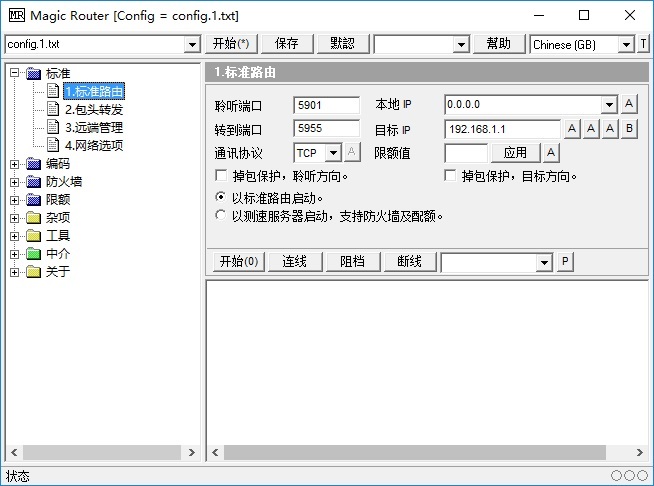Image resolution: width=654 pixels, height=486 pixels.
Task: Enable 掉包保护，聆听方向 checkbox
Action: point(221,175)
